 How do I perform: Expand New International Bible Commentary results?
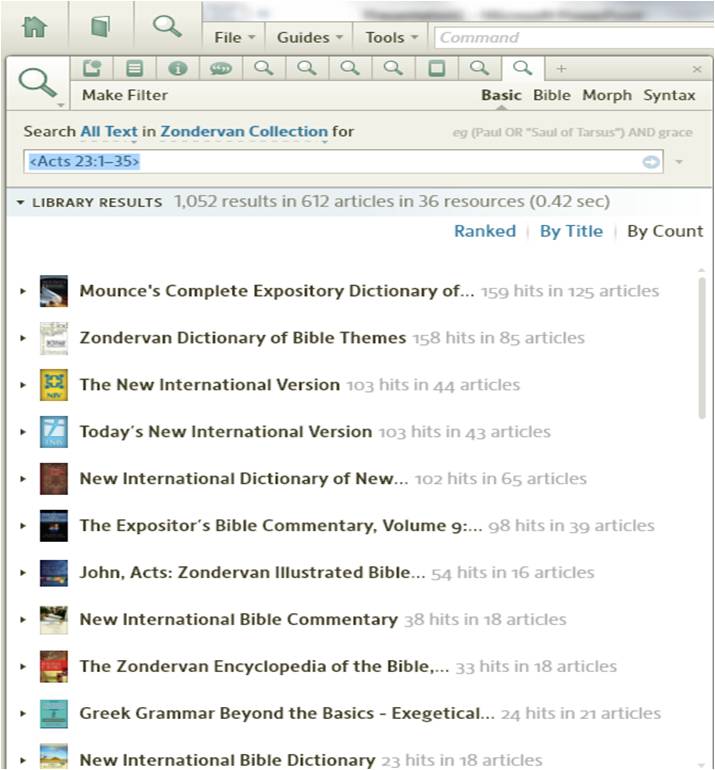[23, 620]
